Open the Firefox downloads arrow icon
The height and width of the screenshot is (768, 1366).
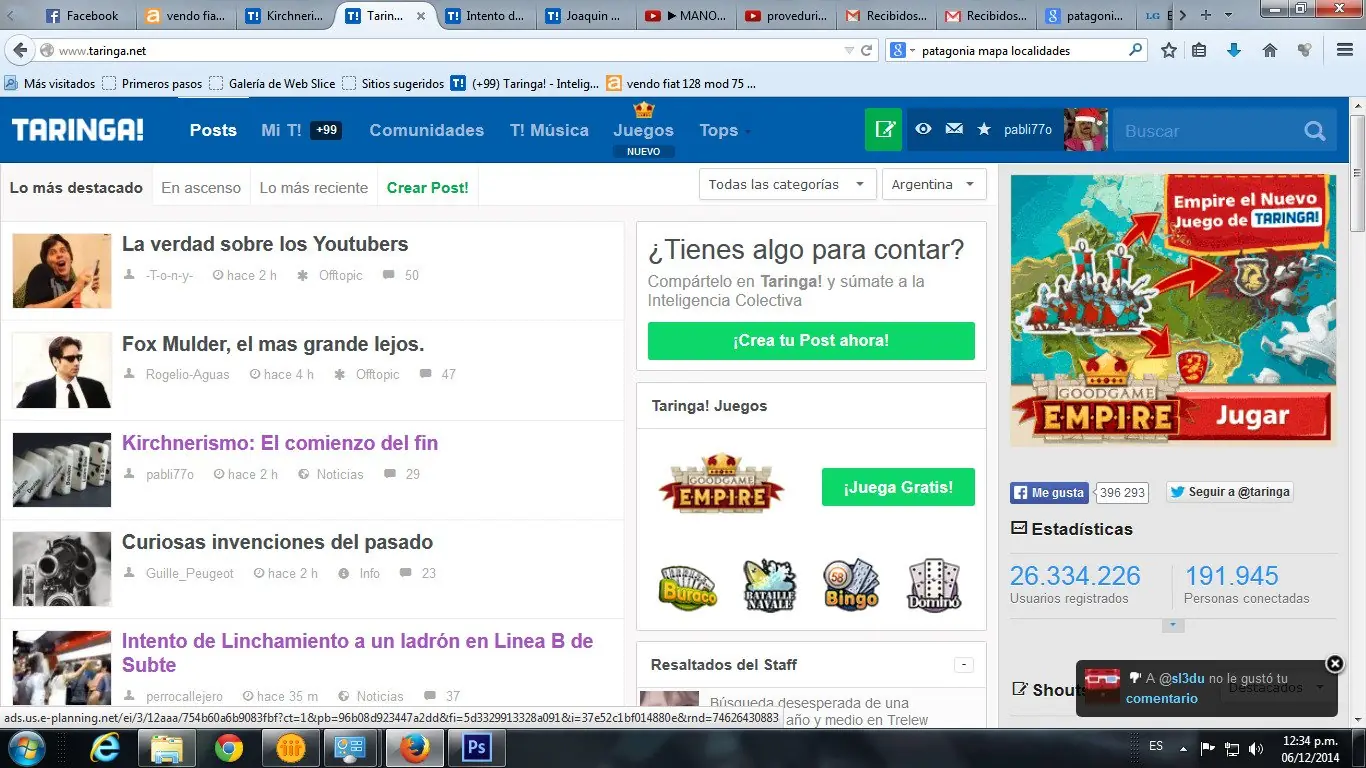coord(1234,50)
